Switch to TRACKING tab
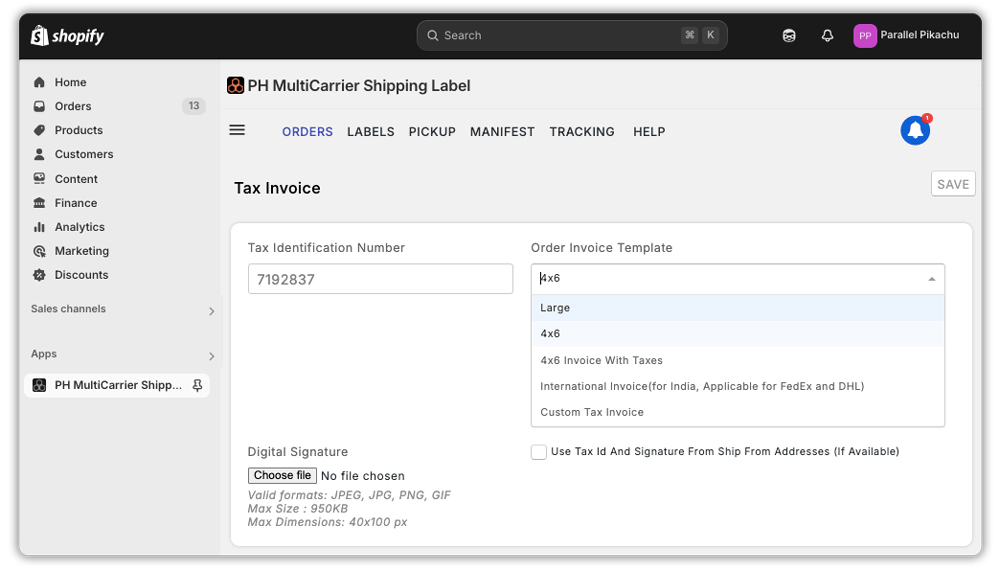Image resolution: width=1000 pixels, height=571 pixels. point(582,132)
